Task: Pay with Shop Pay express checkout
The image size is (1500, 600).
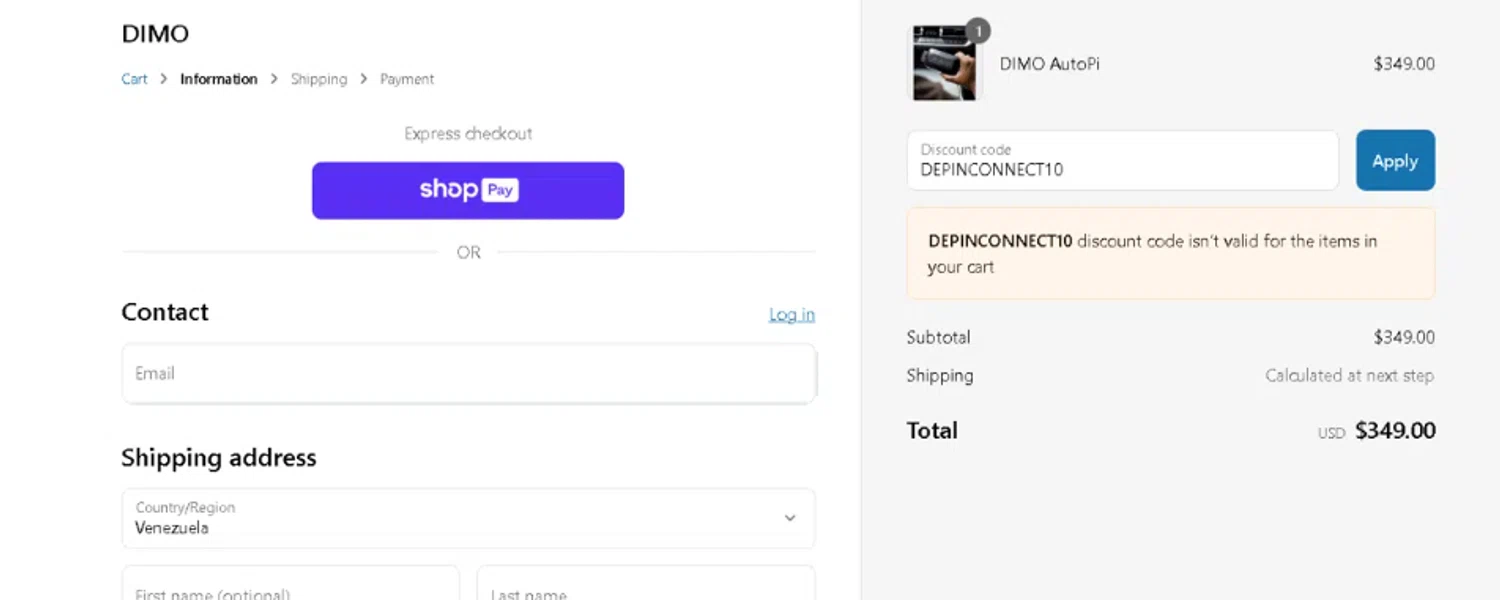Action: pos(468,190)
